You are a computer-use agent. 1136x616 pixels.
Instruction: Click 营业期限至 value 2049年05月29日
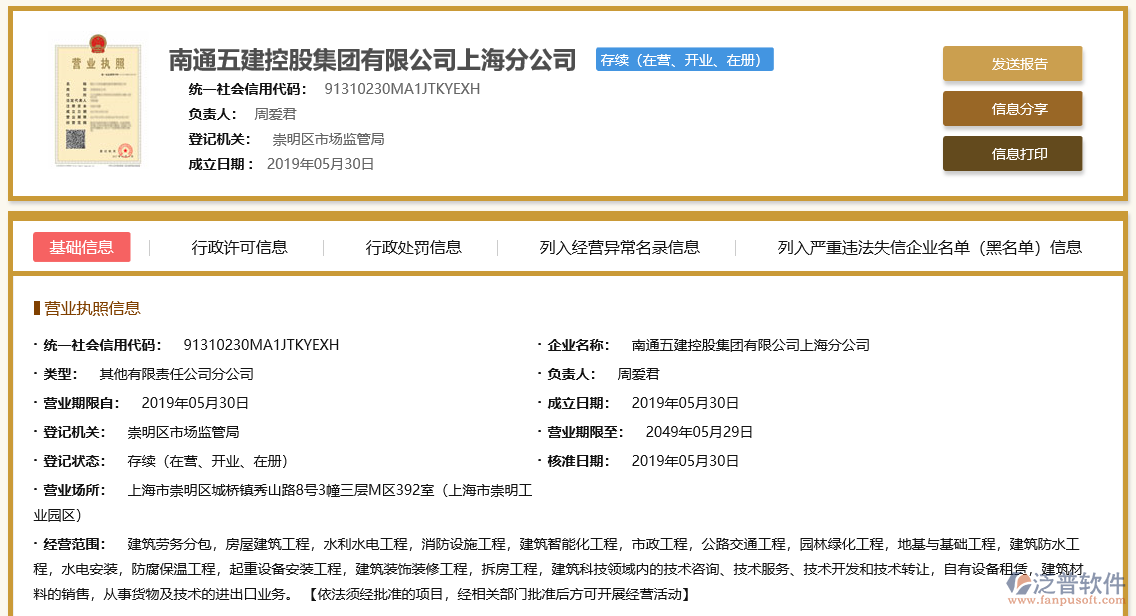[x=699, y=432]
